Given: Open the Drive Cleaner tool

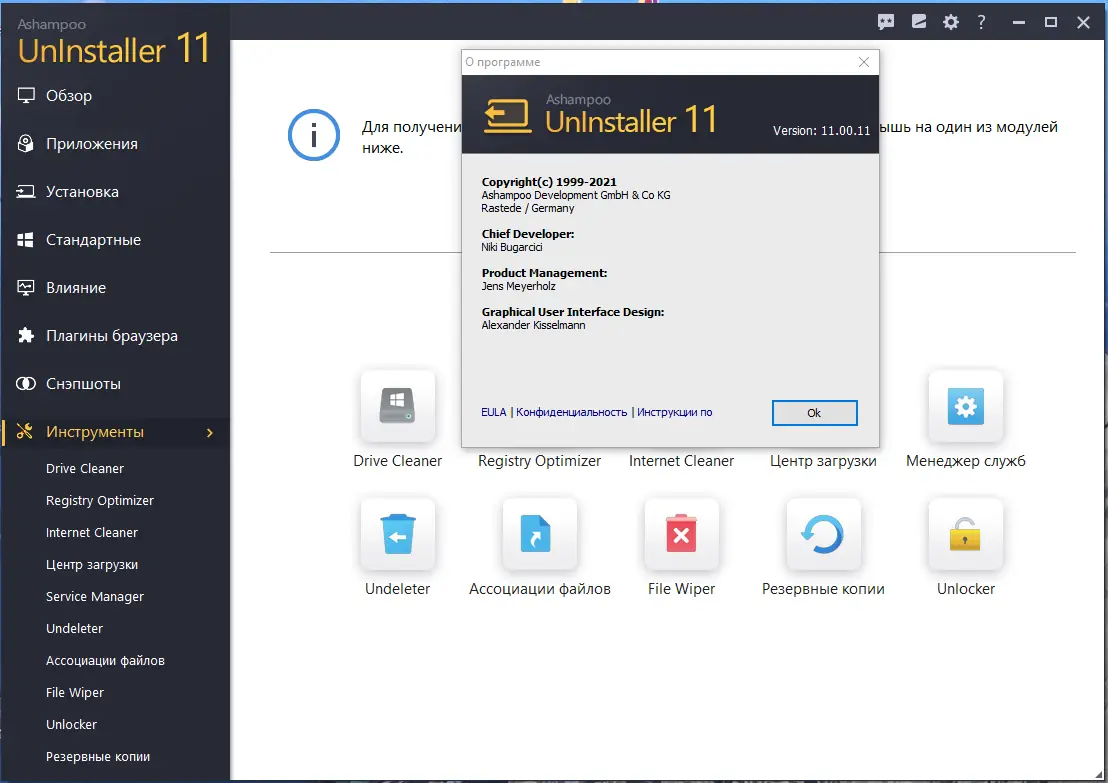Looking at the screenshot, I should [397, 407].
